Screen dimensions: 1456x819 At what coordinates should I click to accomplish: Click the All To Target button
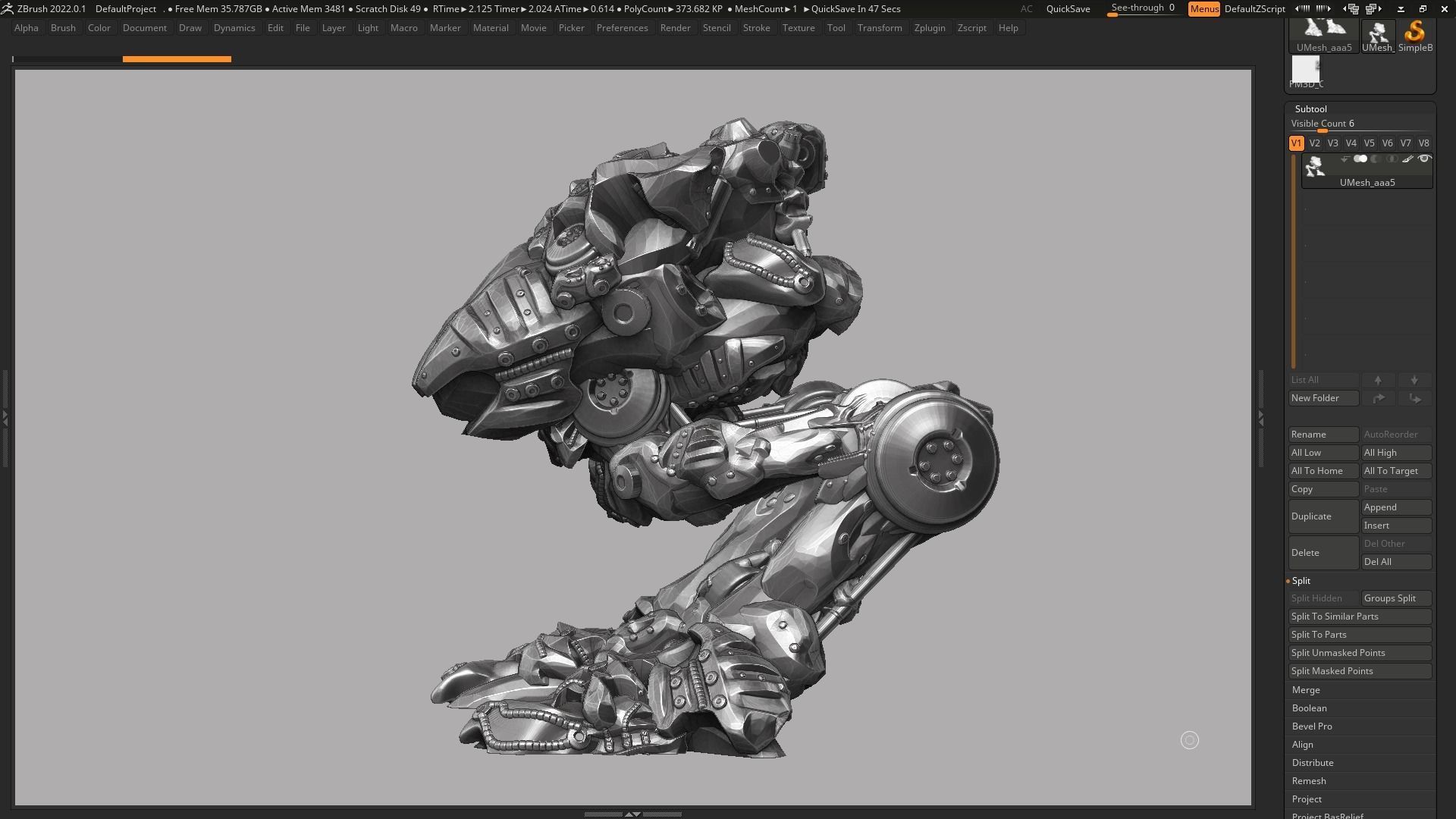pyautogui.click(x=1396, y=471)
